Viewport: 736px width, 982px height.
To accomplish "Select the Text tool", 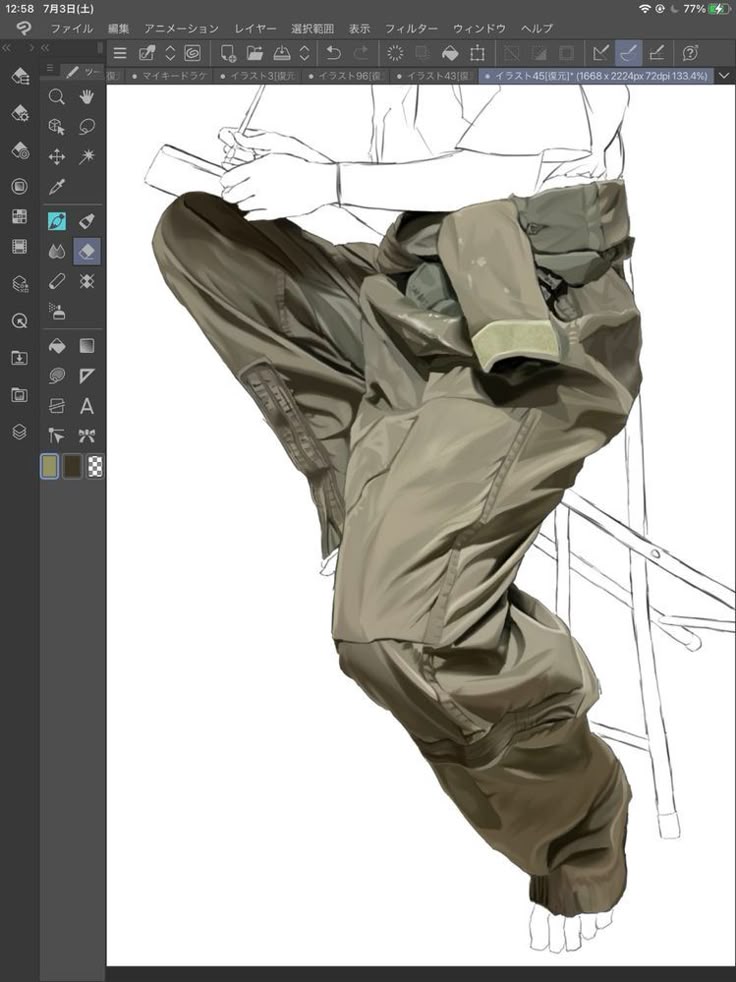I will pos(87,406).
